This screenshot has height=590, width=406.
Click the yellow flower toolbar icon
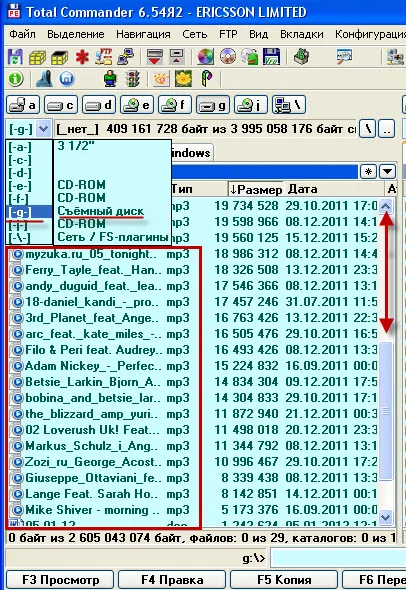click(183, 79)
